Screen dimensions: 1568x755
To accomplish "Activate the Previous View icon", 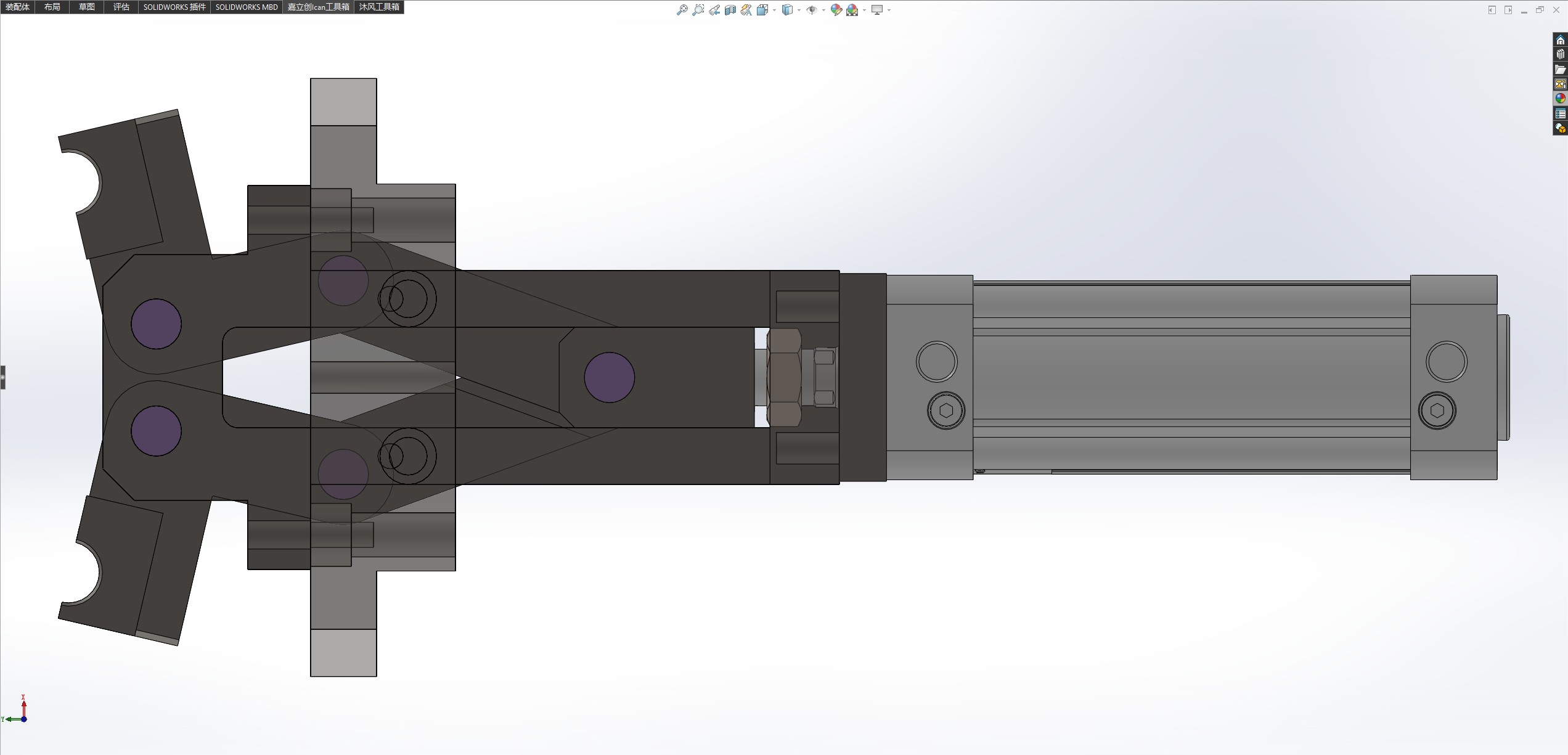I will (x=714, y=10).
